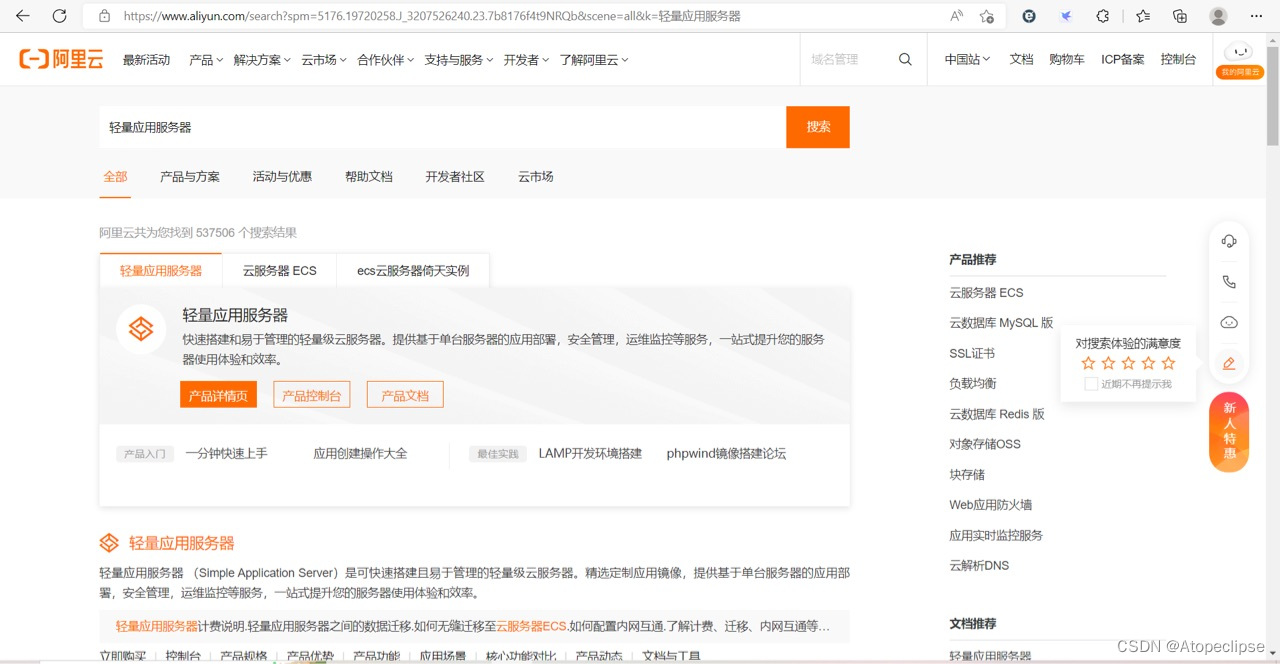Expand the 解决方案 dropdown menu
1280x664 pixels.
click(x=262, y=60)
